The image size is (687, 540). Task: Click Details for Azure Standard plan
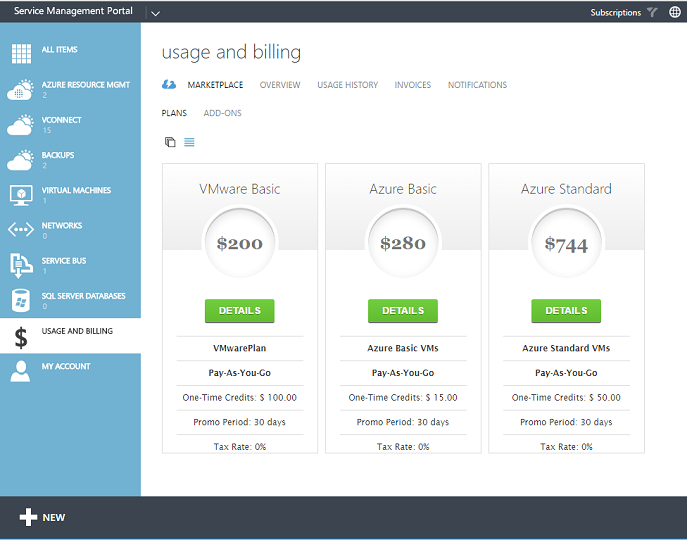(566, 311)
